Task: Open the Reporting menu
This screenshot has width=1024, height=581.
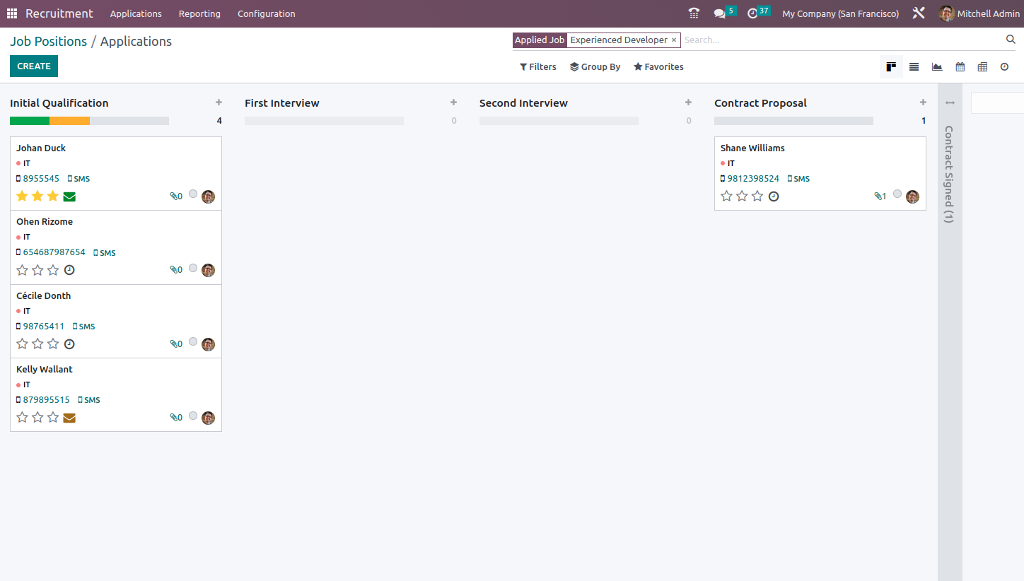Action: coord(199,14)
